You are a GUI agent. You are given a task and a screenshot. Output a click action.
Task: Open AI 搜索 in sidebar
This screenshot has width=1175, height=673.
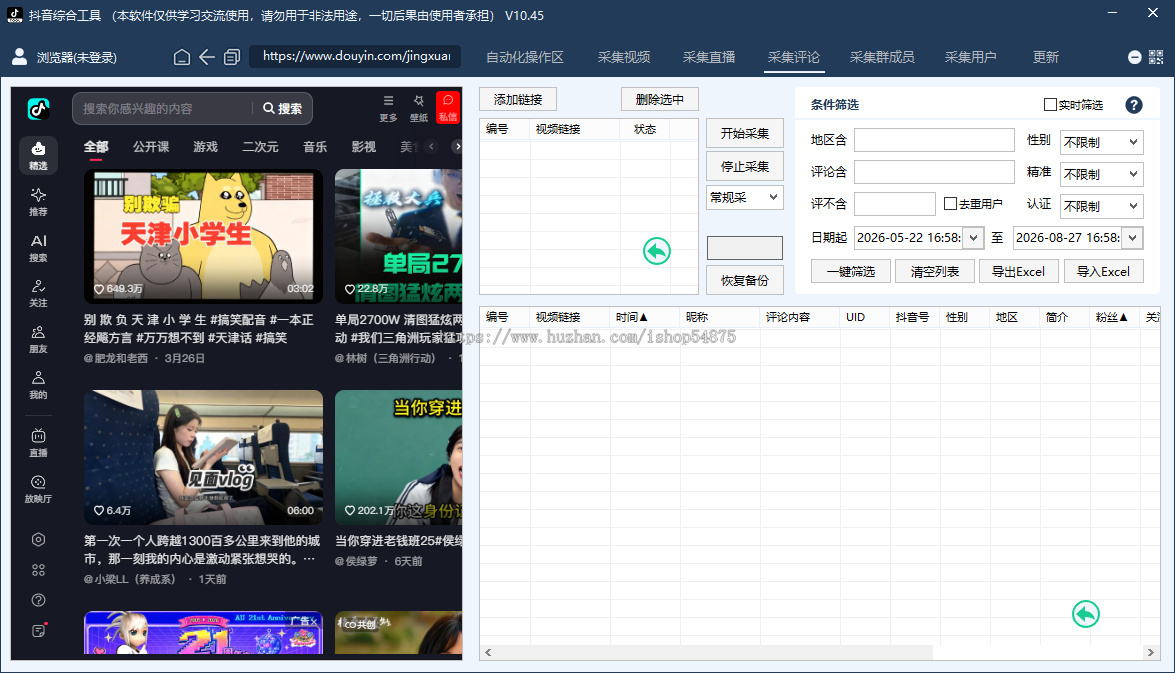(38, 247)
